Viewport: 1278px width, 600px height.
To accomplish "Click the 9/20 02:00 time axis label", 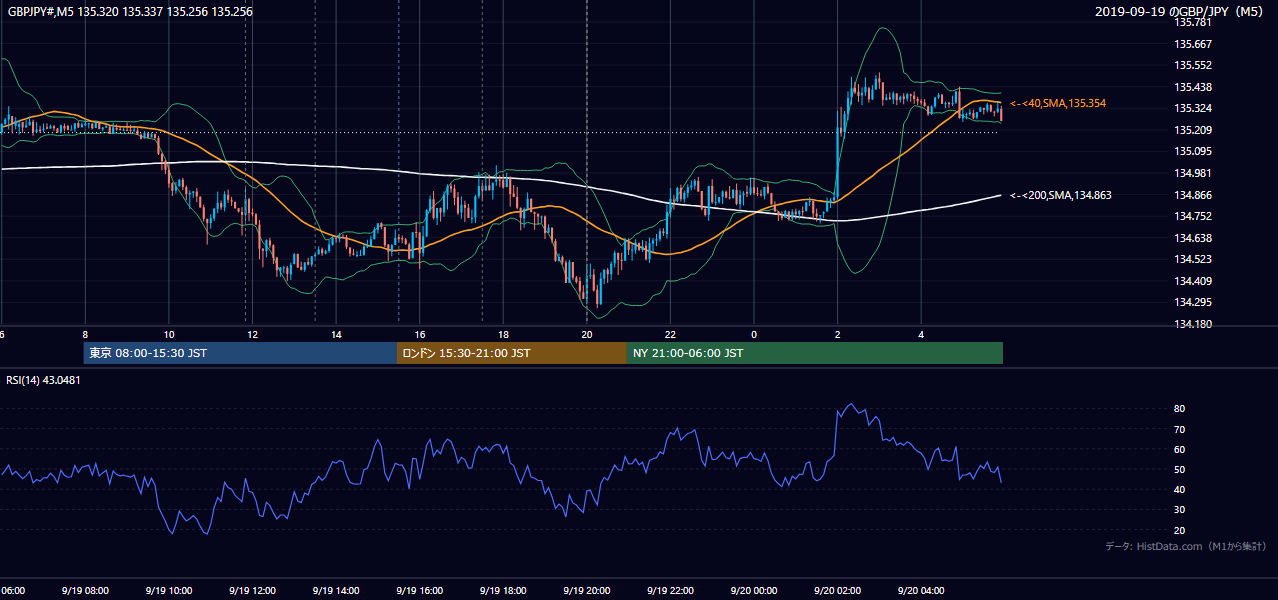I will click(x=838, y=591).
